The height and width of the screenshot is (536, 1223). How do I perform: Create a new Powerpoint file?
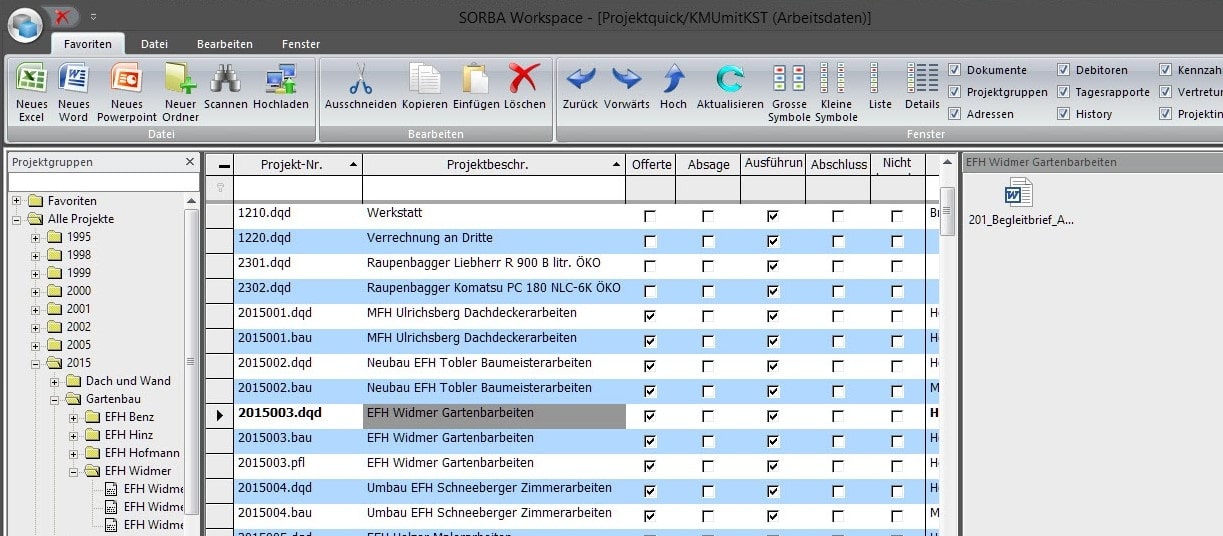126,92
